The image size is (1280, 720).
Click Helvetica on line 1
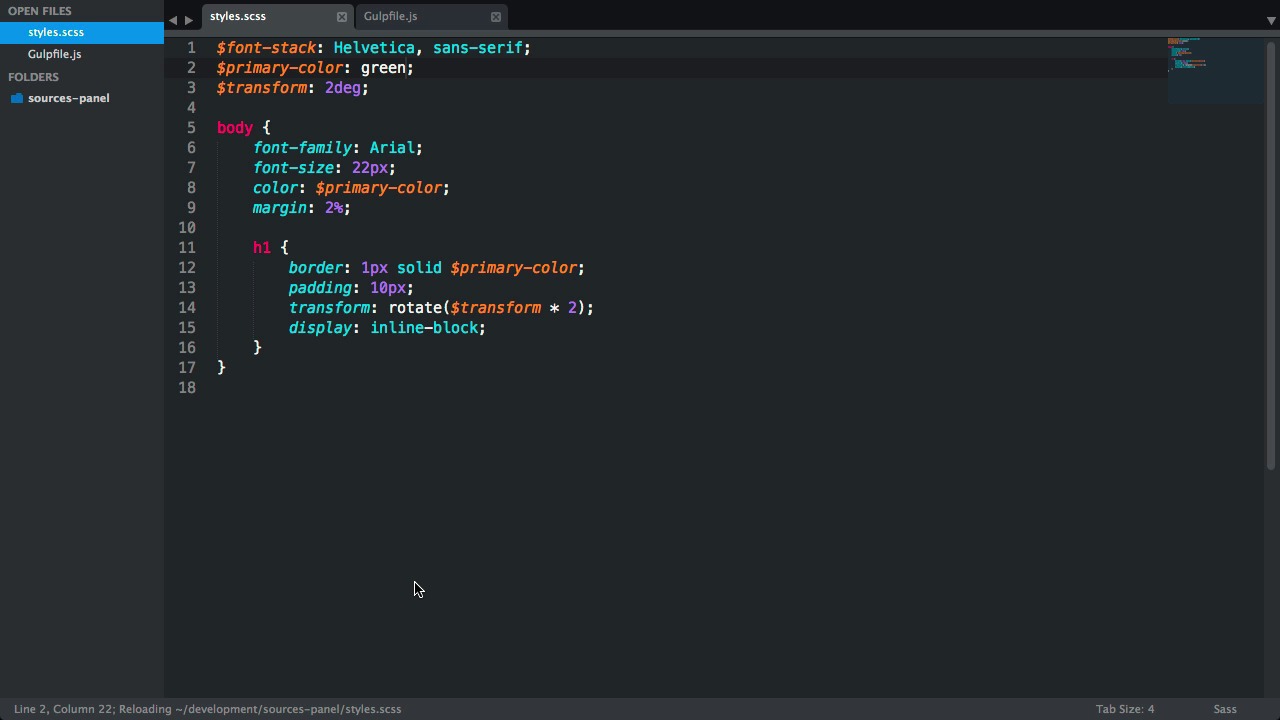[x=374, y=48]
